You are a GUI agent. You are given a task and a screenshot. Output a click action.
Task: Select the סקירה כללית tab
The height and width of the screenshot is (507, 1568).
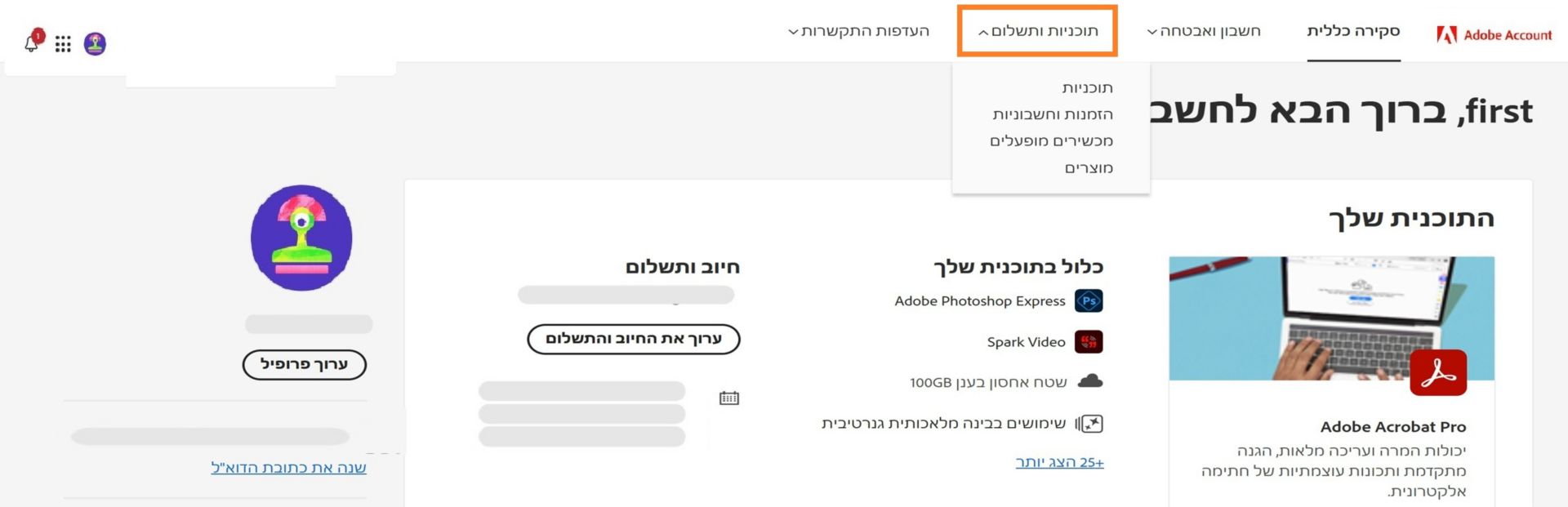click(1353, 31)
